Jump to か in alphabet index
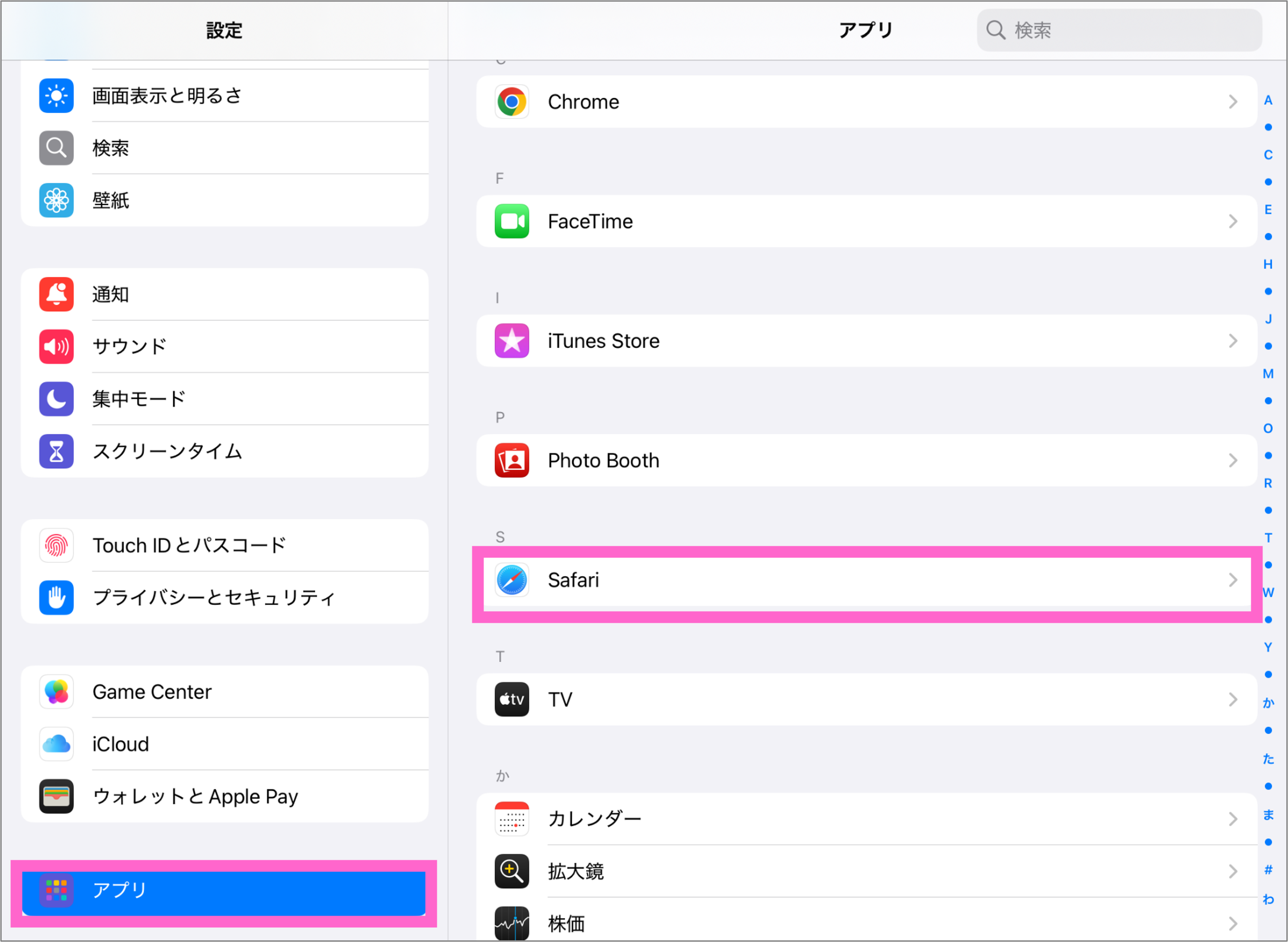Screen dimensions: 1288x942 1268,702
